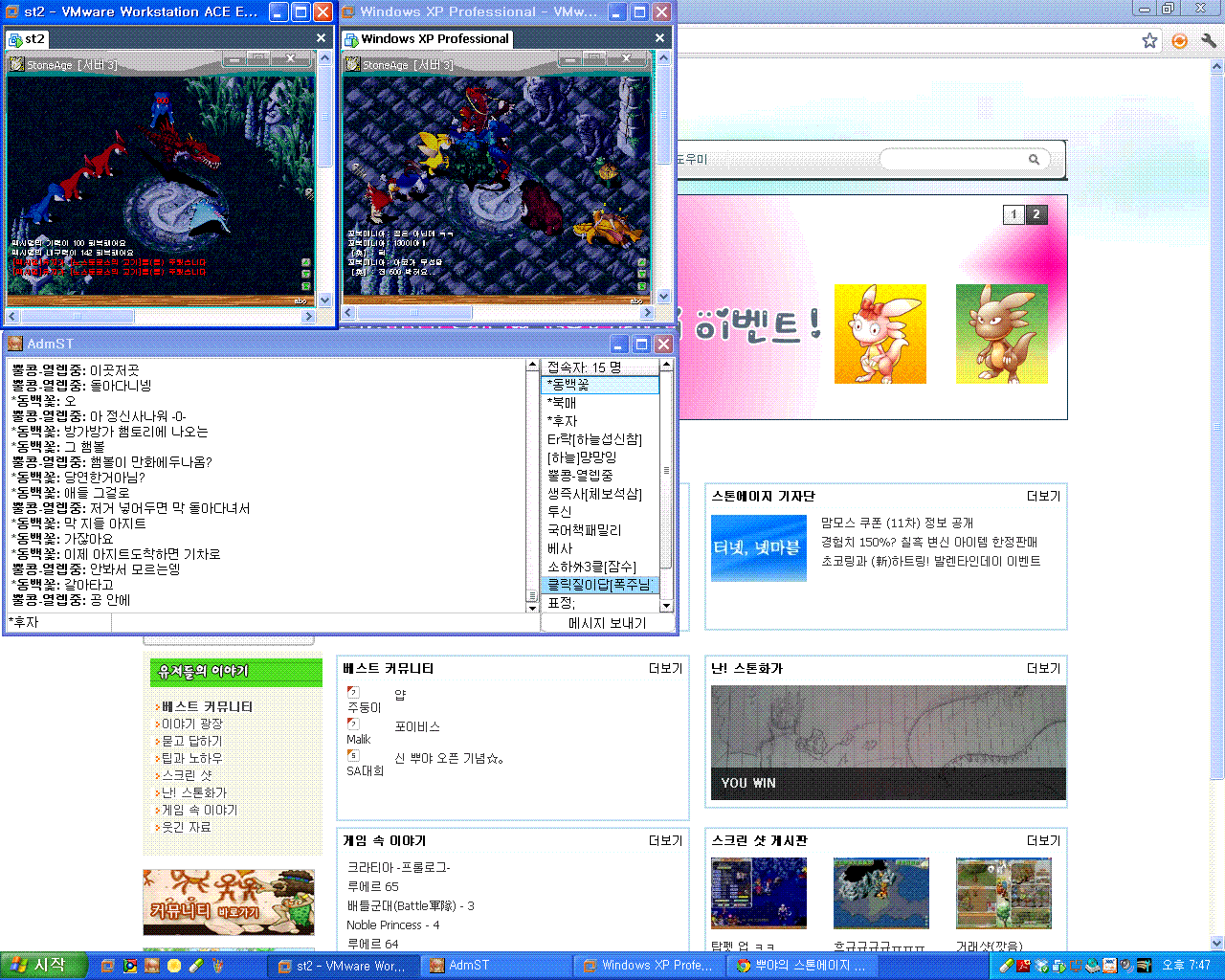The width and height of the screenshot is (1225, 980).
Task: Open 더보기 for 게임 속 이야기 section
Action: [x=665, y=840]
